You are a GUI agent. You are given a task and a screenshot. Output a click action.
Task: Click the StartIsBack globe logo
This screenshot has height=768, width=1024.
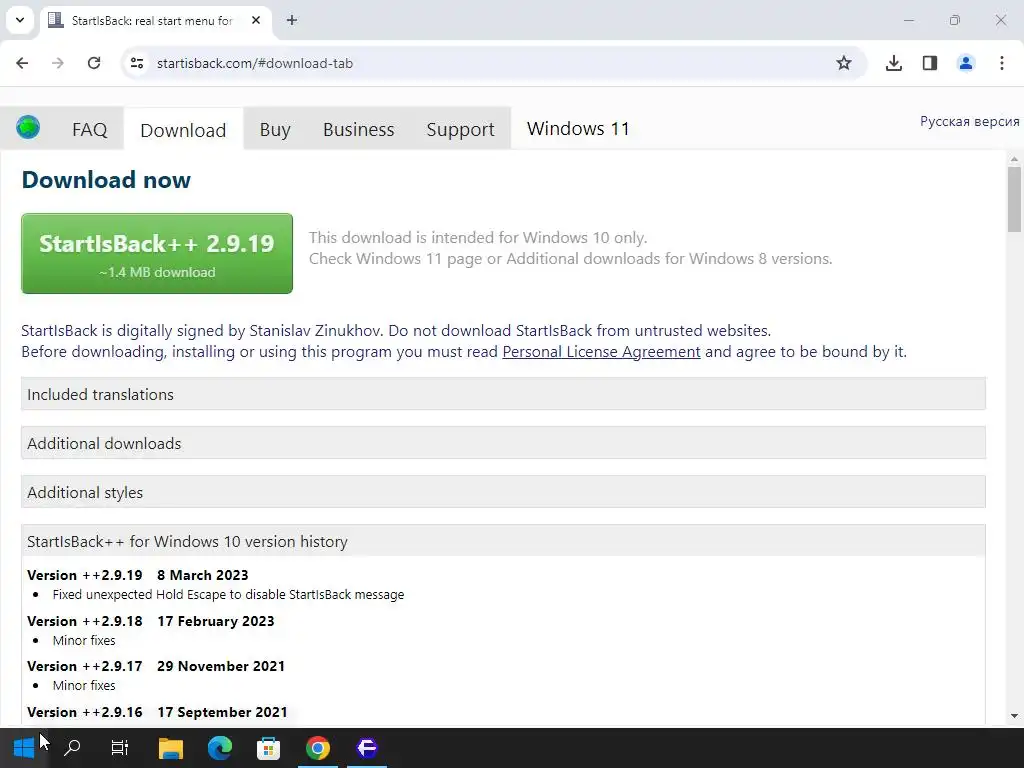[x=28, y=127]
